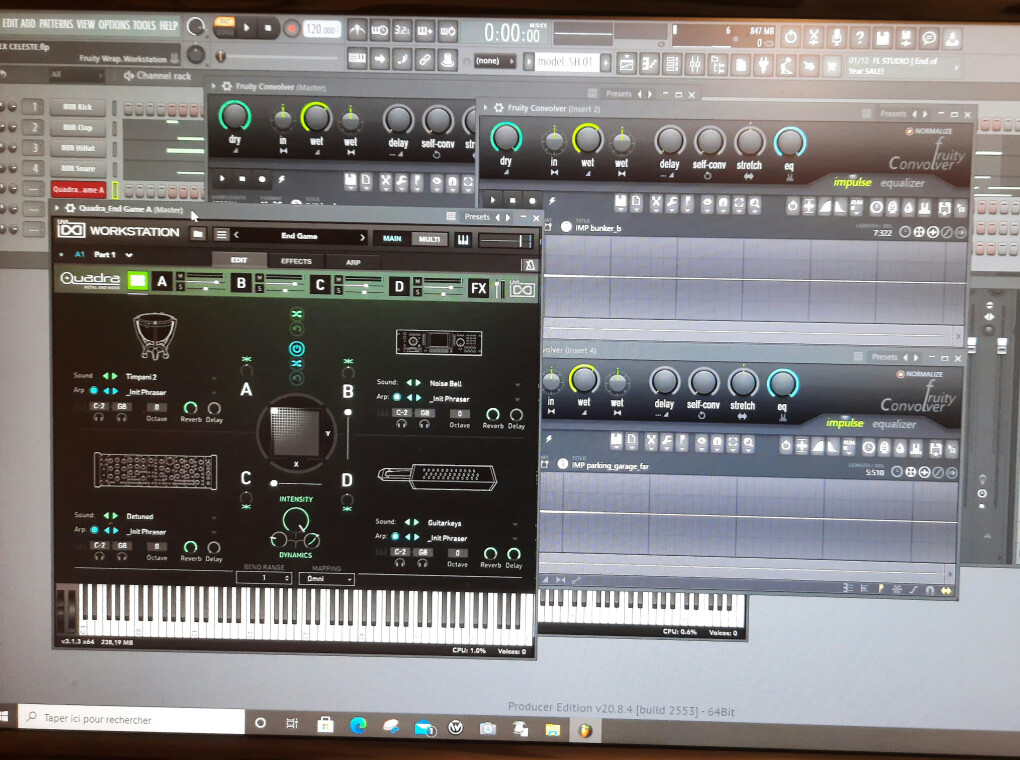
Task: Open the Mixer from FL toolbar
Action: point(695,64)
